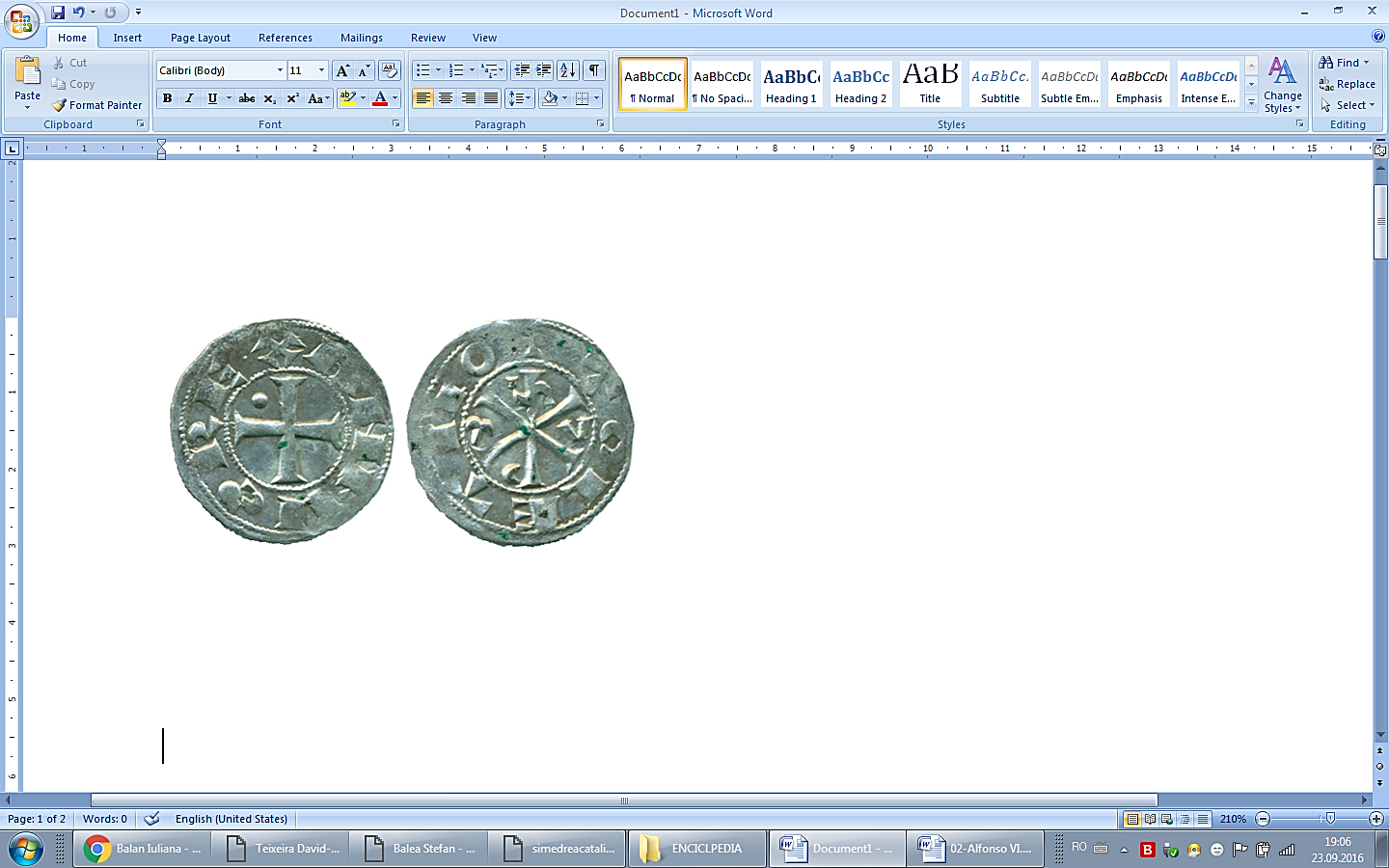Image resolution: width=1389 pixels, height=868 pixels.
Task: Click the Grow Font icon
Action: [342, 70]
